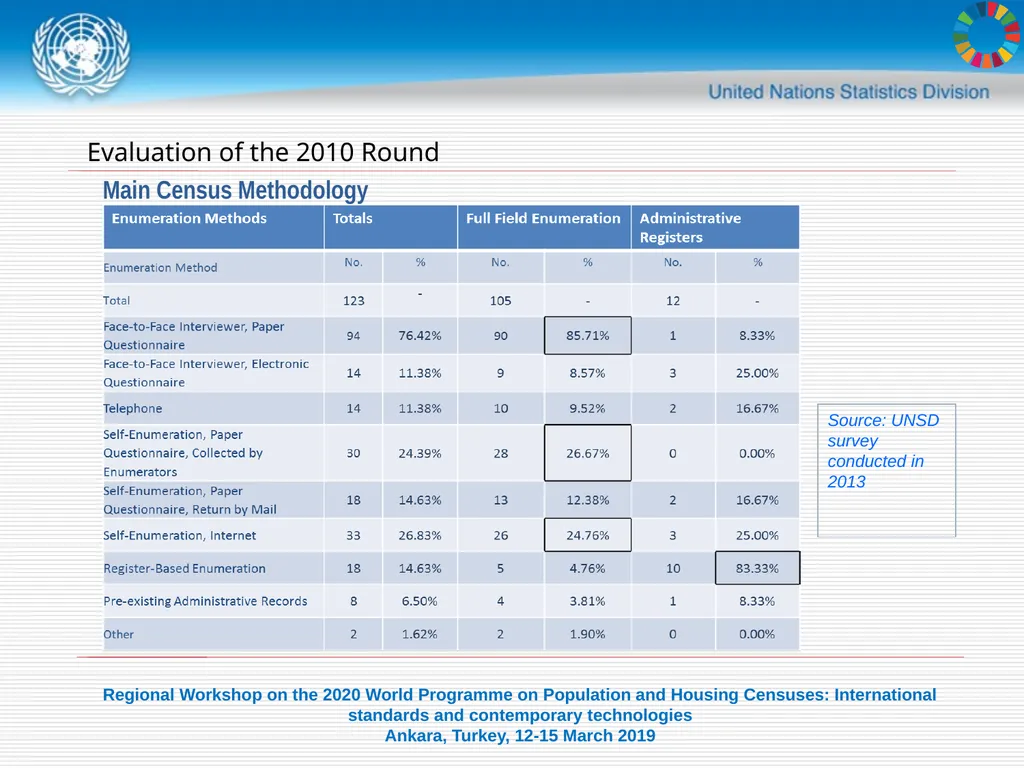The image size is (1024, 768).
Task: Click '10' in the Register-Based Enumeration row
Action: pos(673,569)
